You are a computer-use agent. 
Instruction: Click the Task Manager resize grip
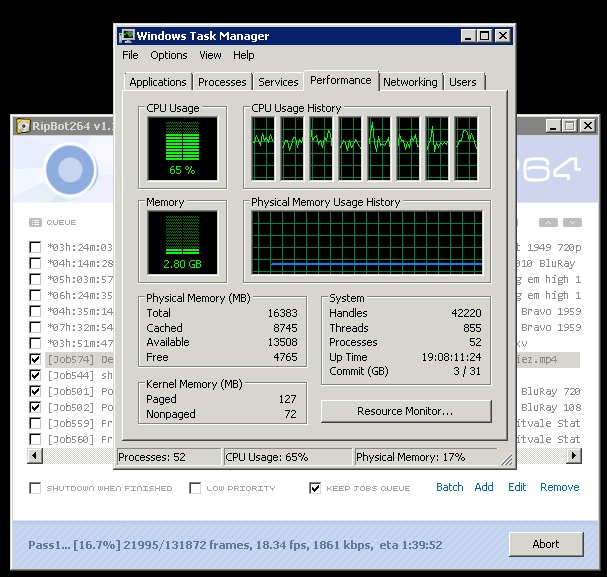tap(506, 459)
